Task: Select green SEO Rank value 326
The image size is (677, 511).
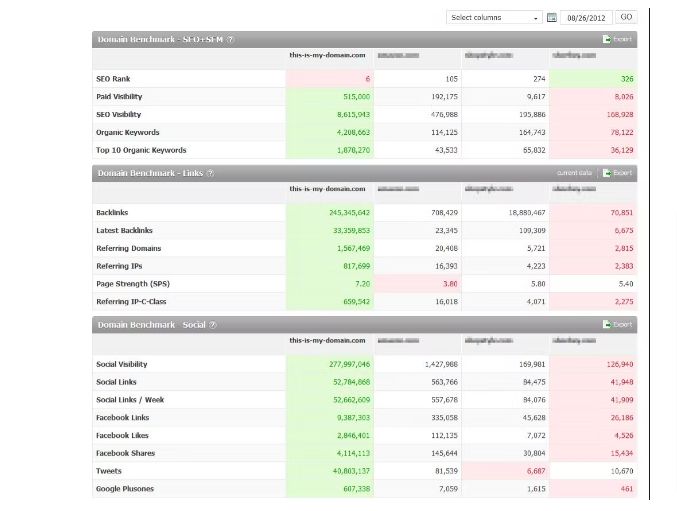Action: pyautogui.click(x=627, y=79)
